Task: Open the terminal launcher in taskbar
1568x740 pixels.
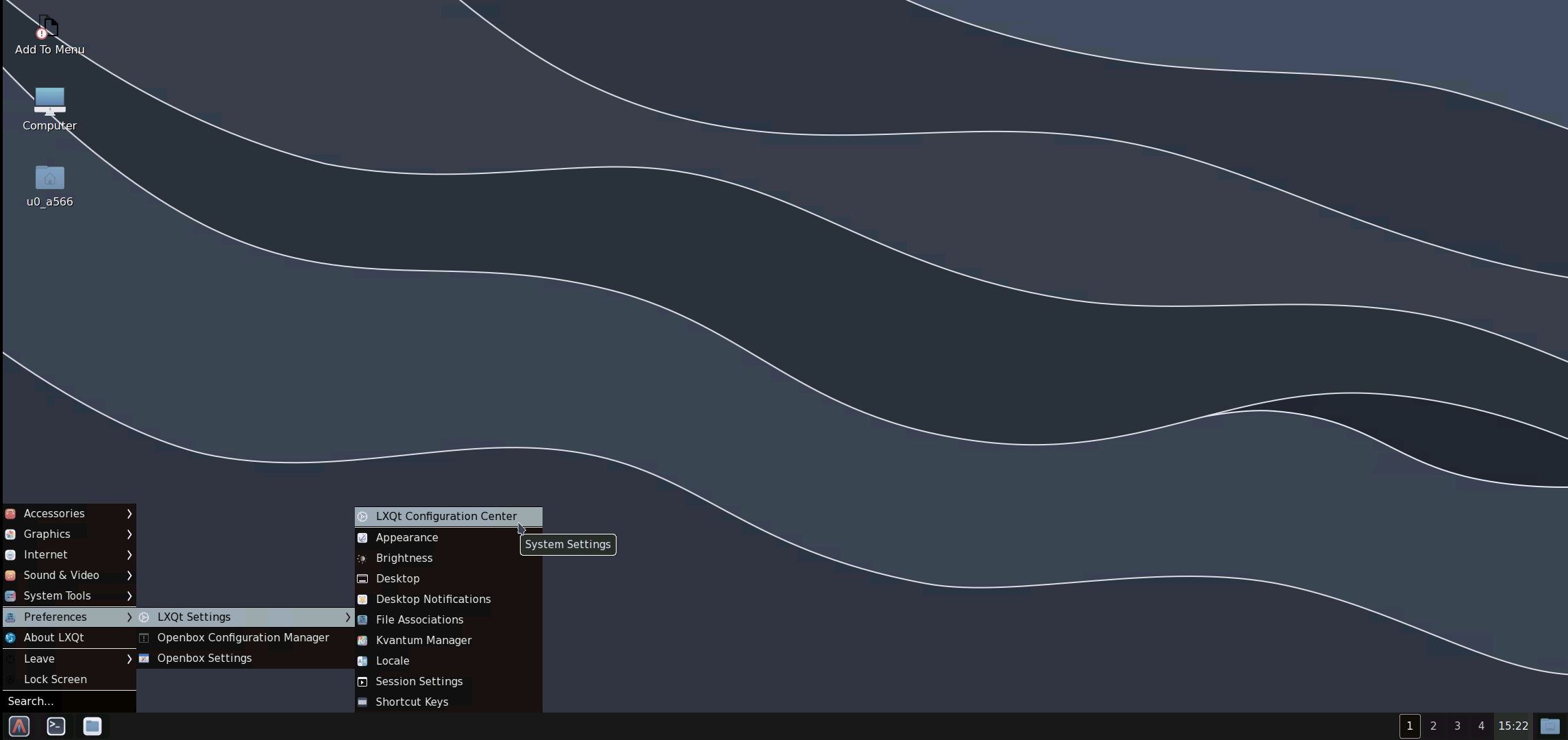Action: pos(56,726)
